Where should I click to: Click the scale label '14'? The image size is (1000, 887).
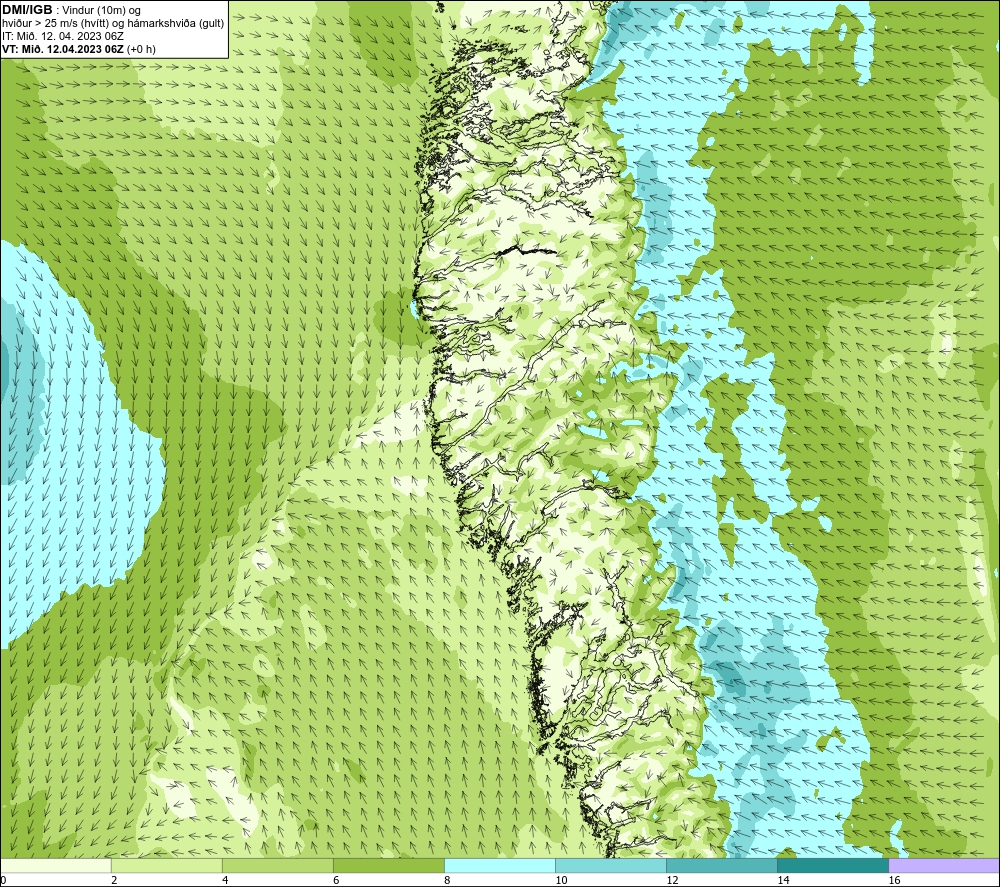783,881
